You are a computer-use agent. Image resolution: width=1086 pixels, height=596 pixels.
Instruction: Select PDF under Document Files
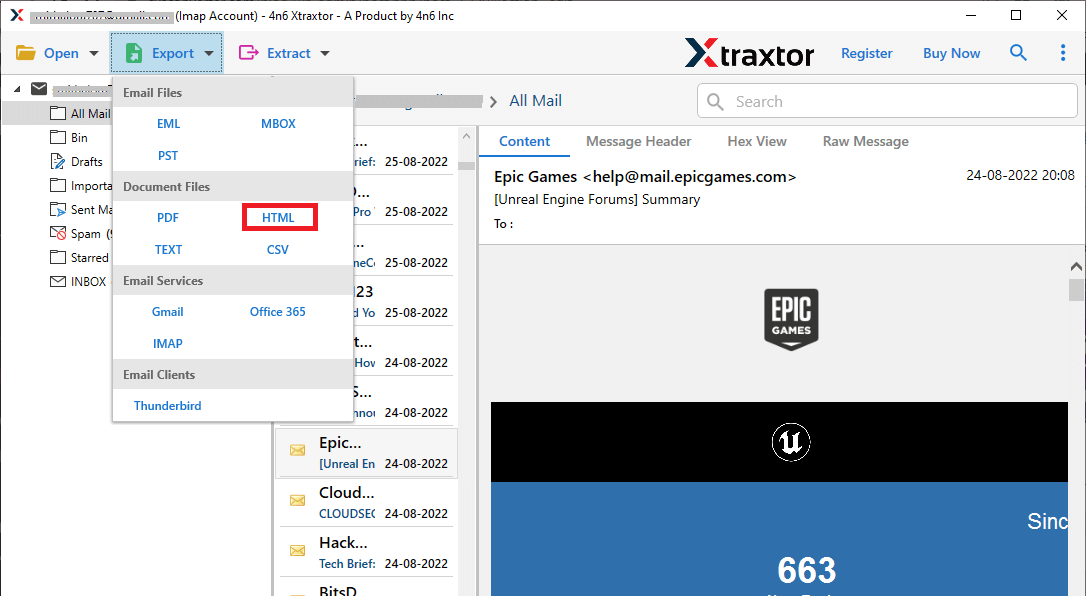click(167, 217)
